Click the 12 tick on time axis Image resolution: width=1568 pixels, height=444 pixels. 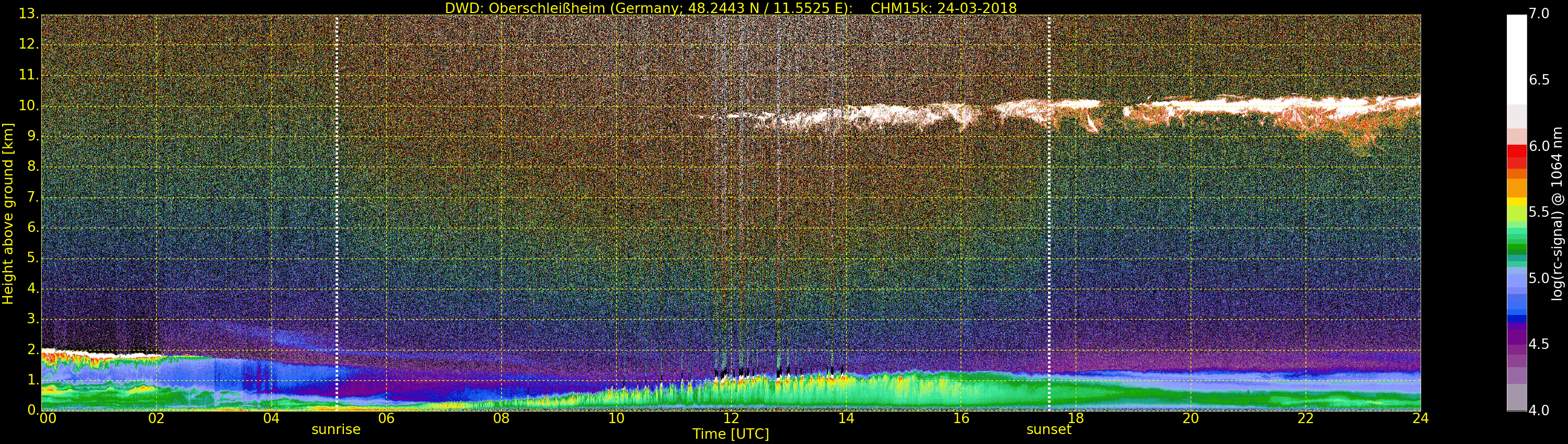[731, 418]
